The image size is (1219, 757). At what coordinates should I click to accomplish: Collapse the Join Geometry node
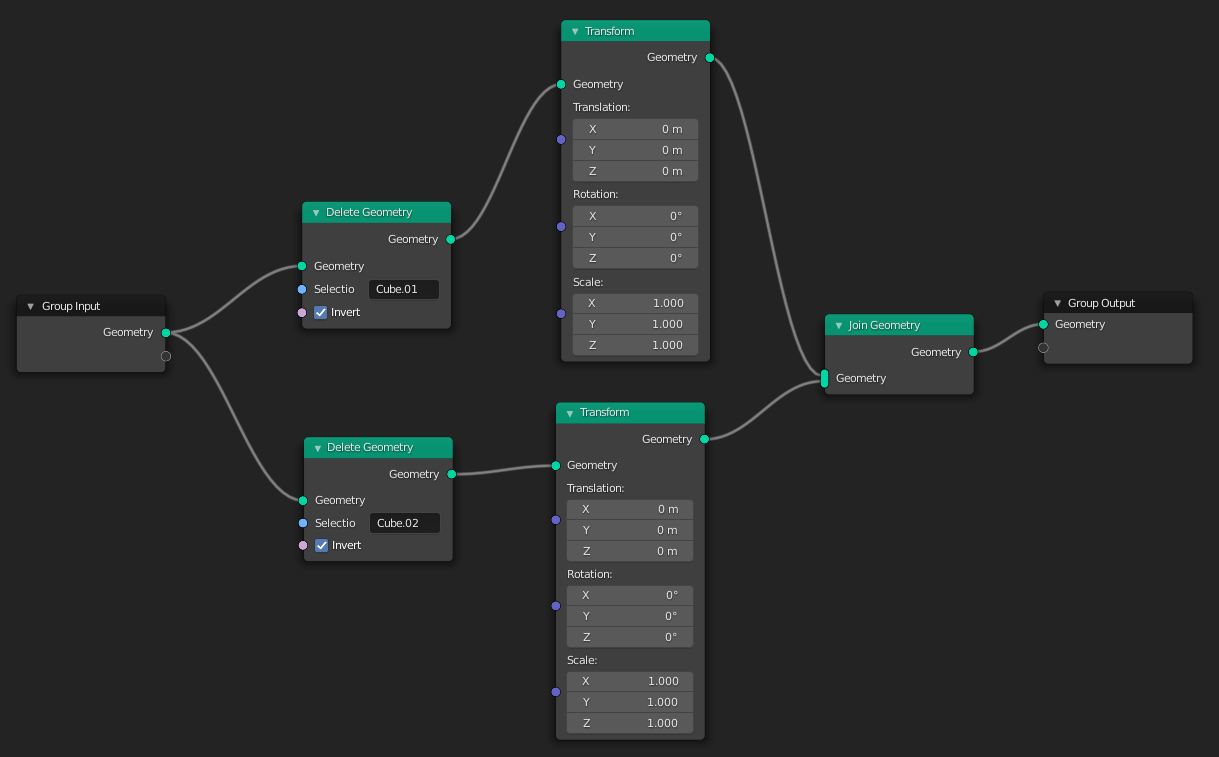(x=839, y=326)
